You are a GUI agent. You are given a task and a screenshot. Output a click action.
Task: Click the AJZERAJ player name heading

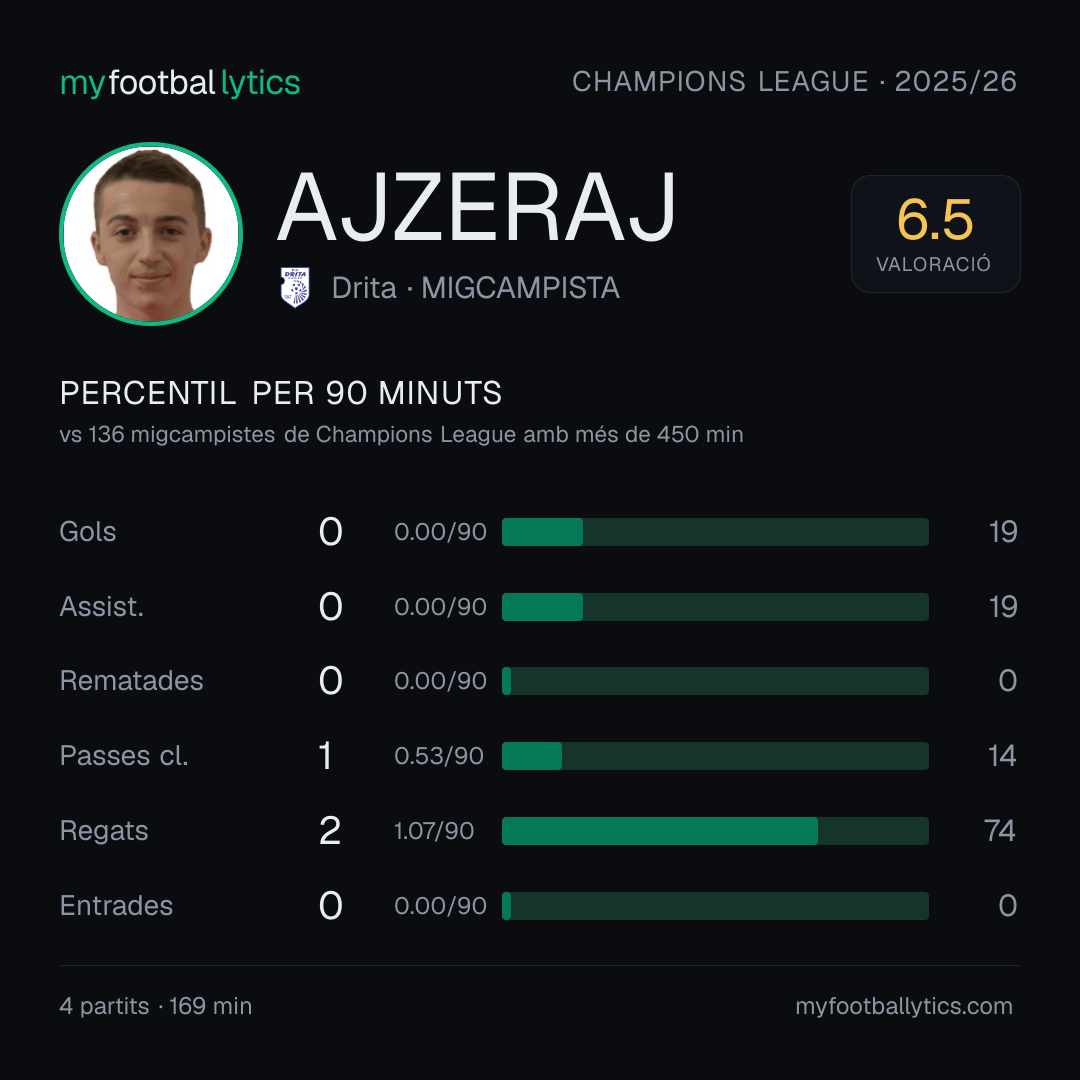477,207
